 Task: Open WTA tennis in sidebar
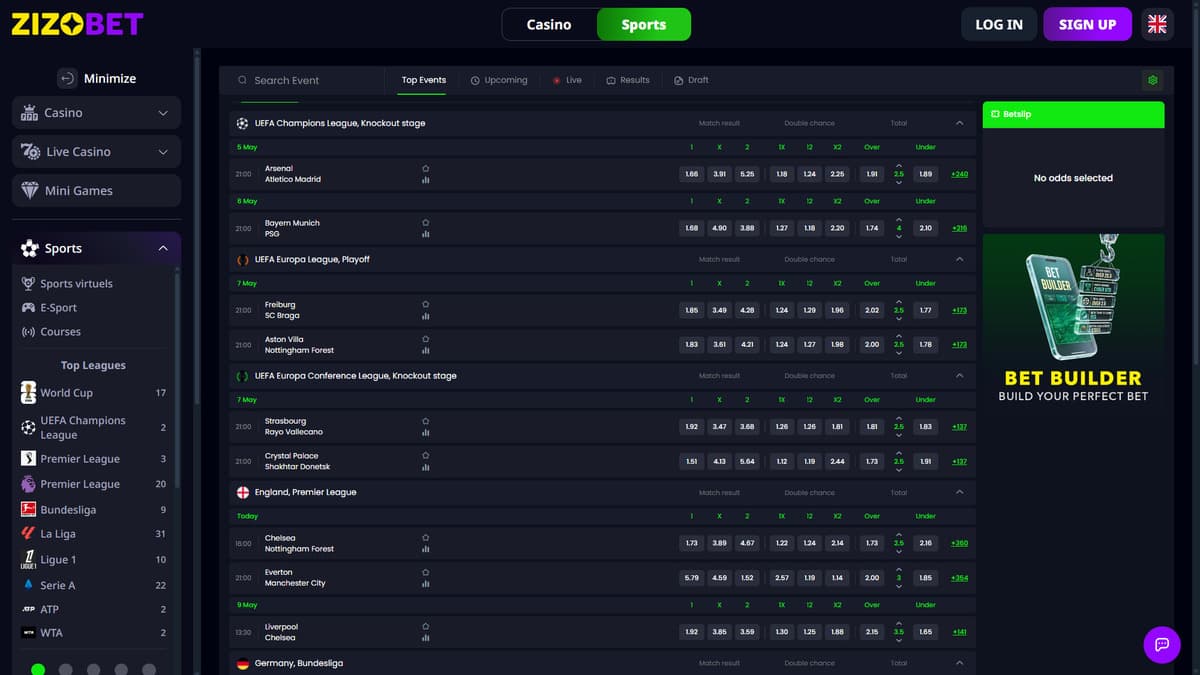(x=93, y=633)
